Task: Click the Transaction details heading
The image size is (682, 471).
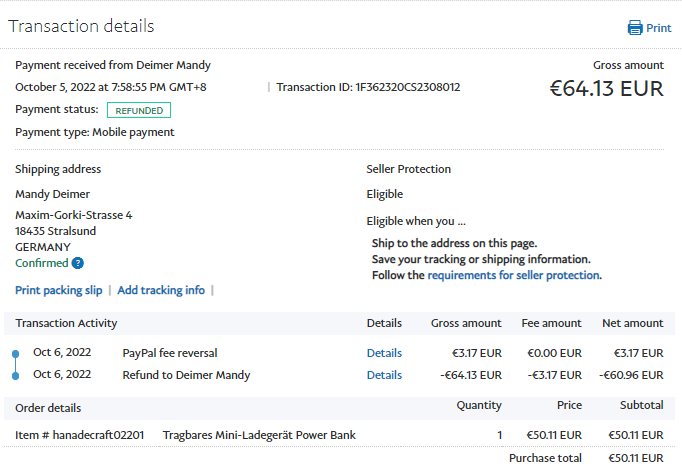Action: click(x=82, y=26)
